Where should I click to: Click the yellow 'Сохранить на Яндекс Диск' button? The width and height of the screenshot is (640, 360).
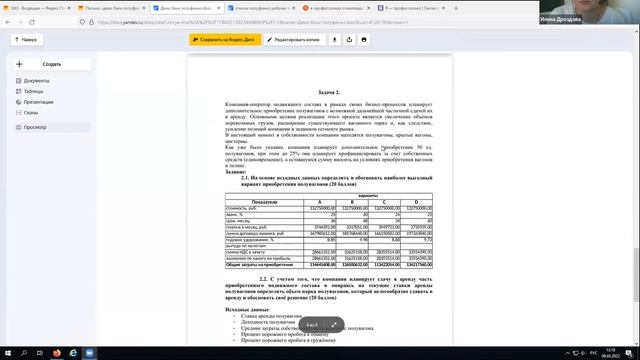tap(225, 40)
